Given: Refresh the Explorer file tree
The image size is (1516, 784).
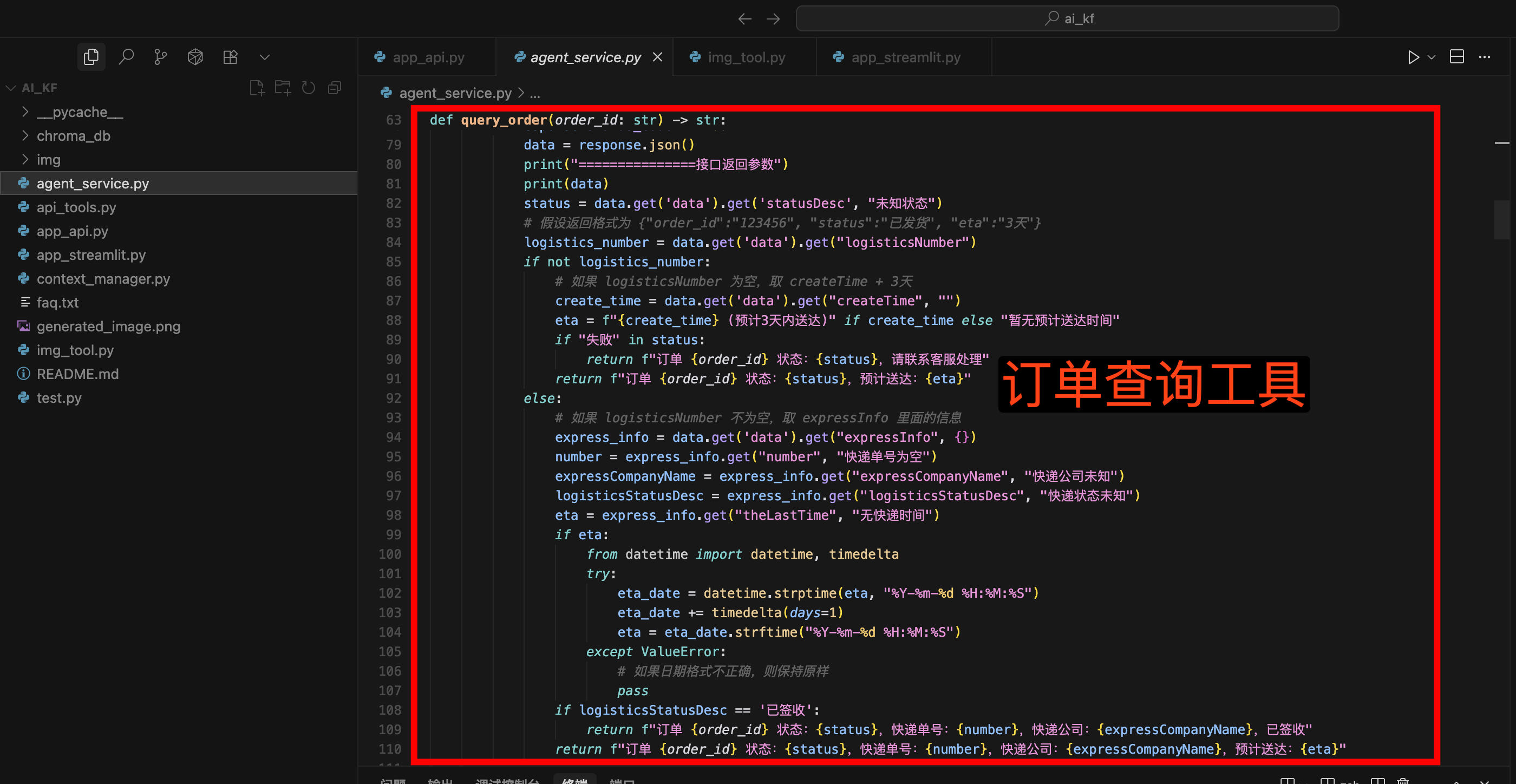Looking at the screenshot, I should click(309, 87).
